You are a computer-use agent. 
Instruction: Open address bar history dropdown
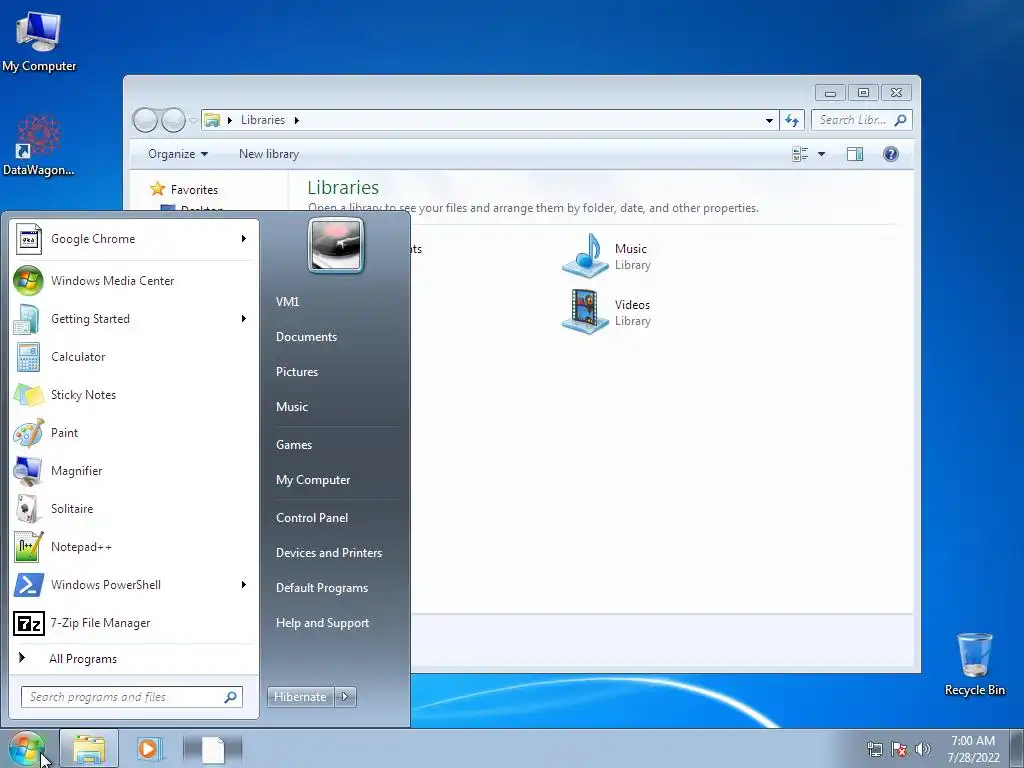(769, 120)
